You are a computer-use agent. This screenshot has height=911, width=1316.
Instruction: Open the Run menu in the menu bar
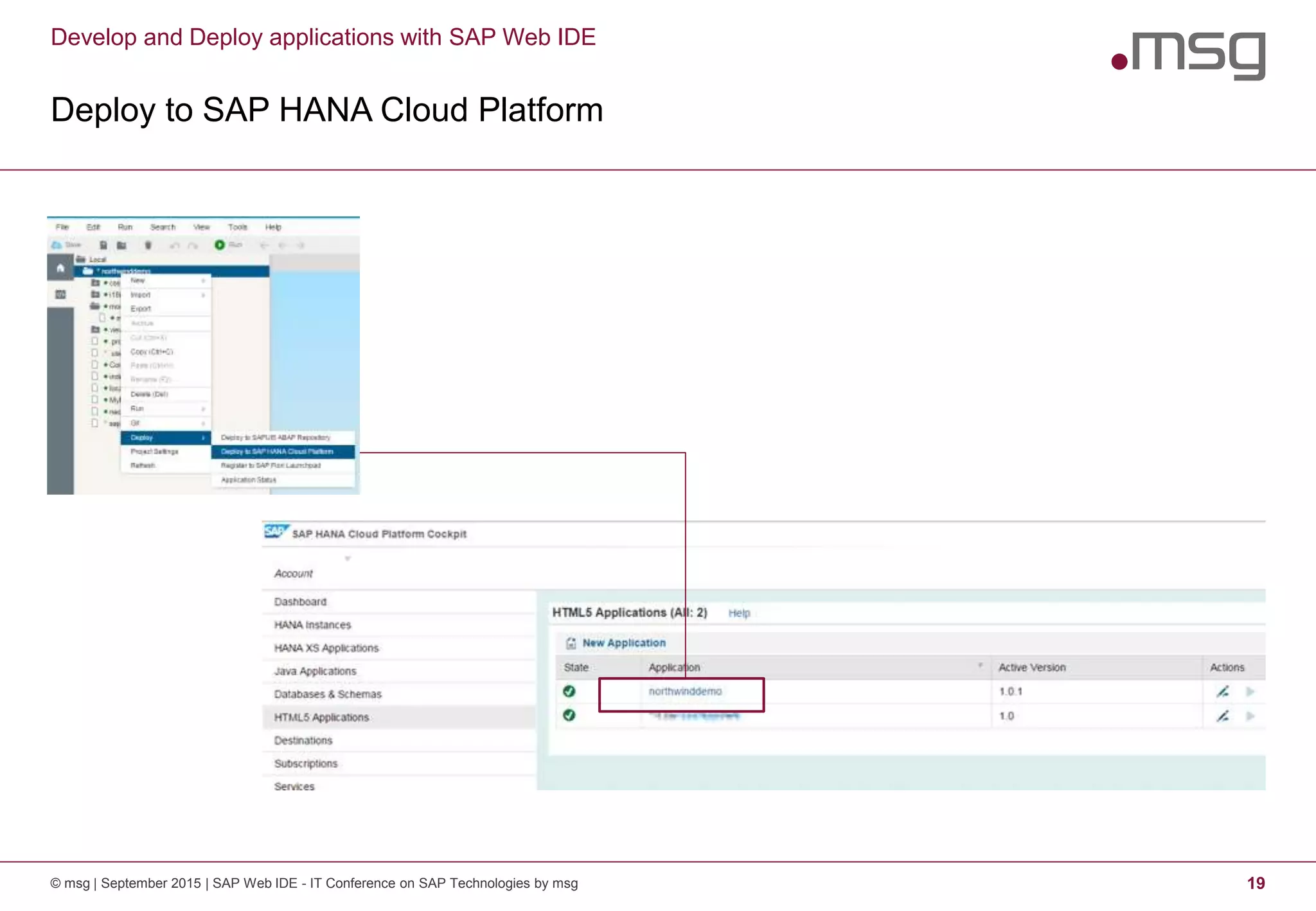(125, 227)
